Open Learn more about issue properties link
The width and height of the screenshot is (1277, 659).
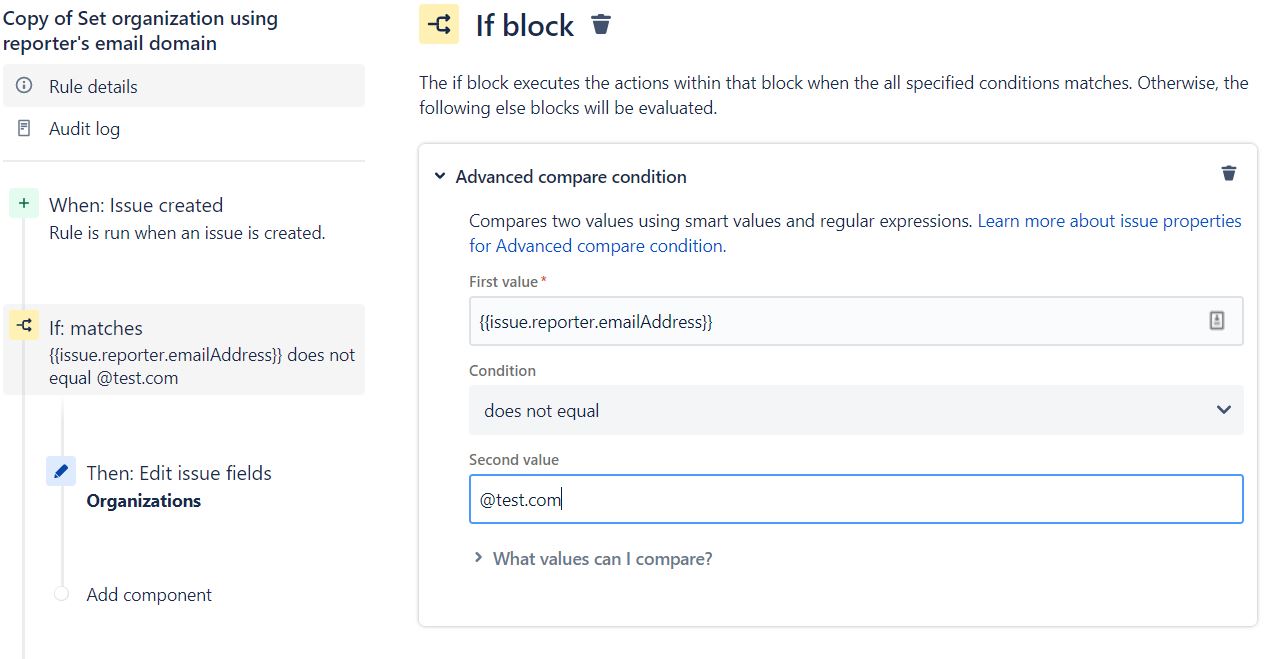(855, 233)
